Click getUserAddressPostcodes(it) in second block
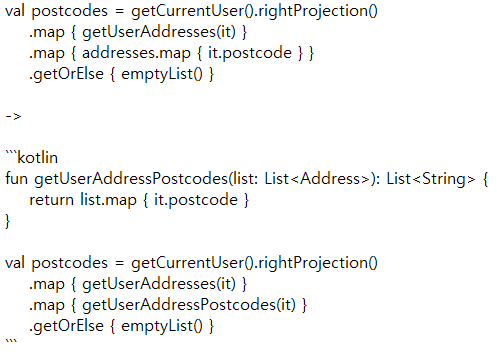The width and height of the screenshot is (497, 361). click(189, 305)
